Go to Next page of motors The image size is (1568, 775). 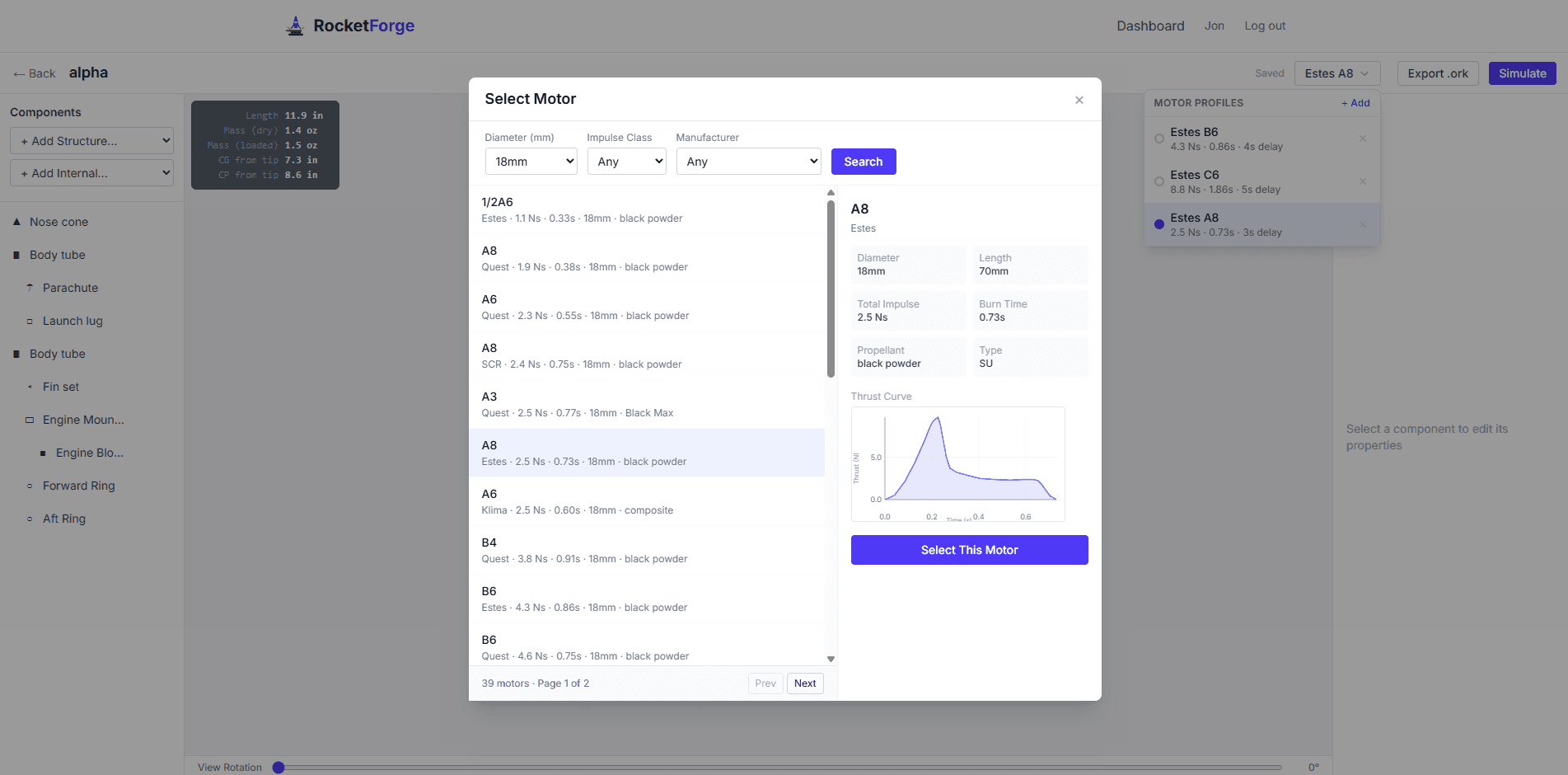805,683
